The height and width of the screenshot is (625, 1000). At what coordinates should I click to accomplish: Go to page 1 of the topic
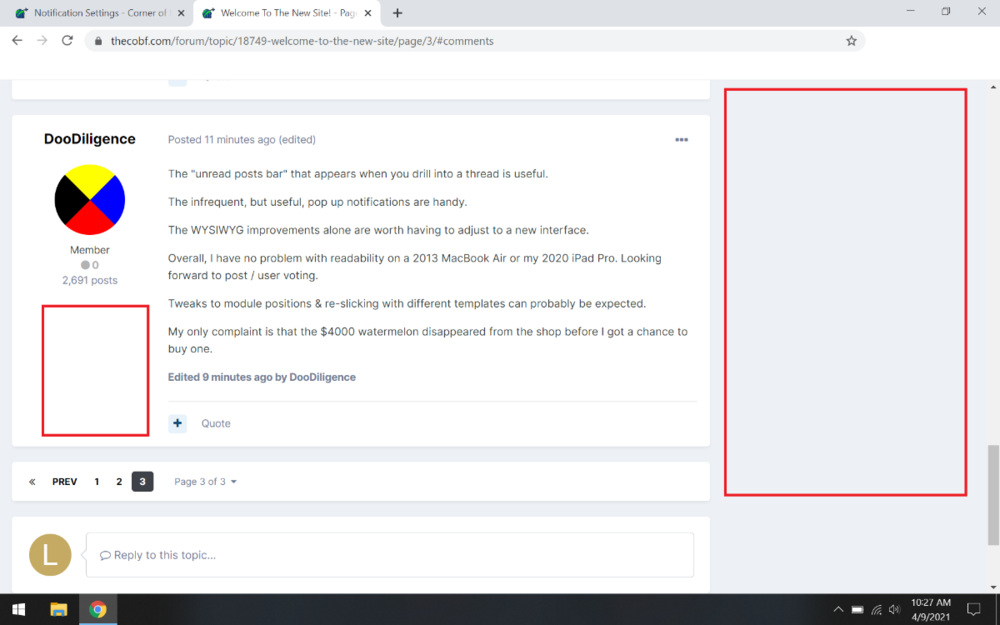96,482
